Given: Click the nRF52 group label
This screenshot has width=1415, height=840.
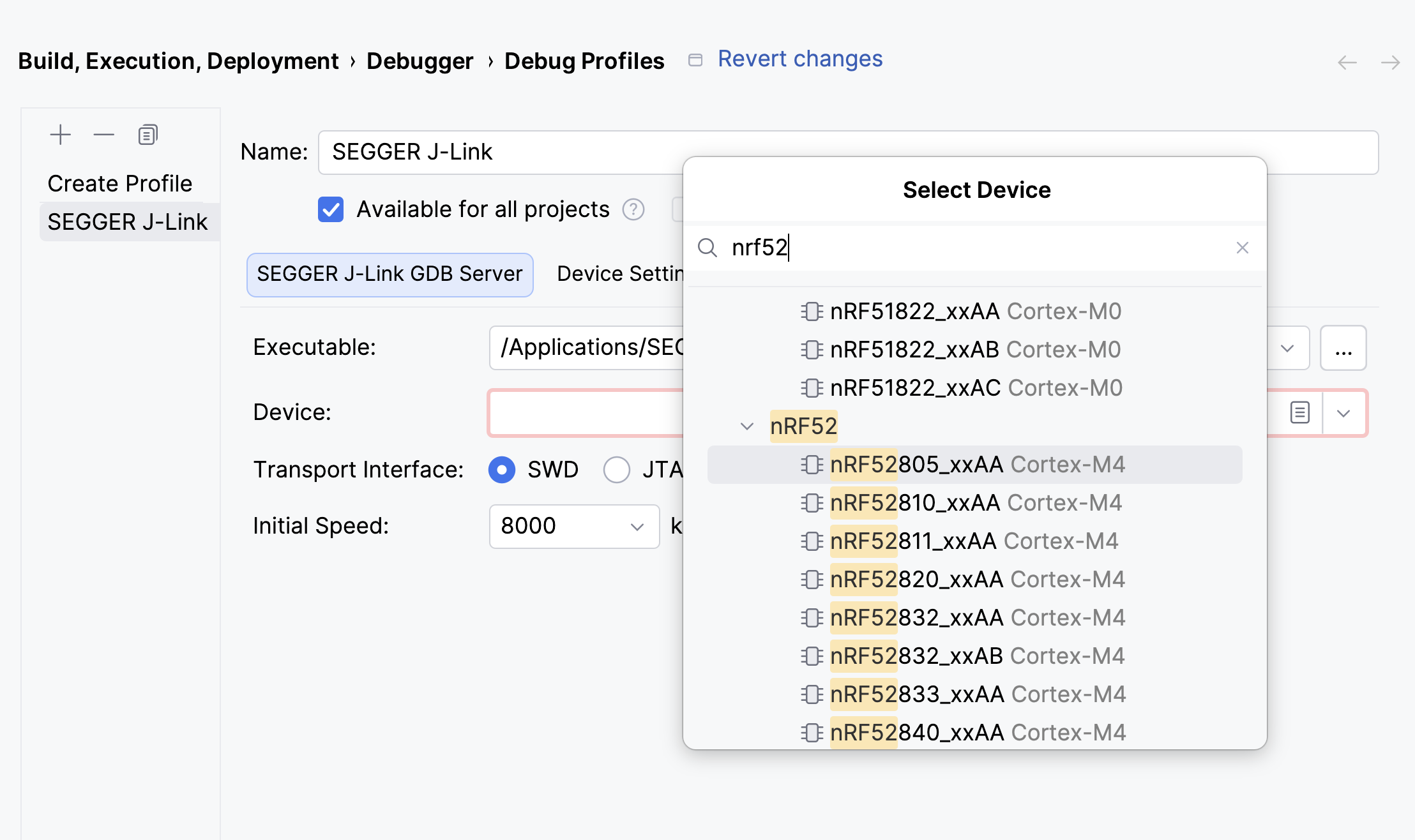Looking at the screenshot, I should coord(803,426).
